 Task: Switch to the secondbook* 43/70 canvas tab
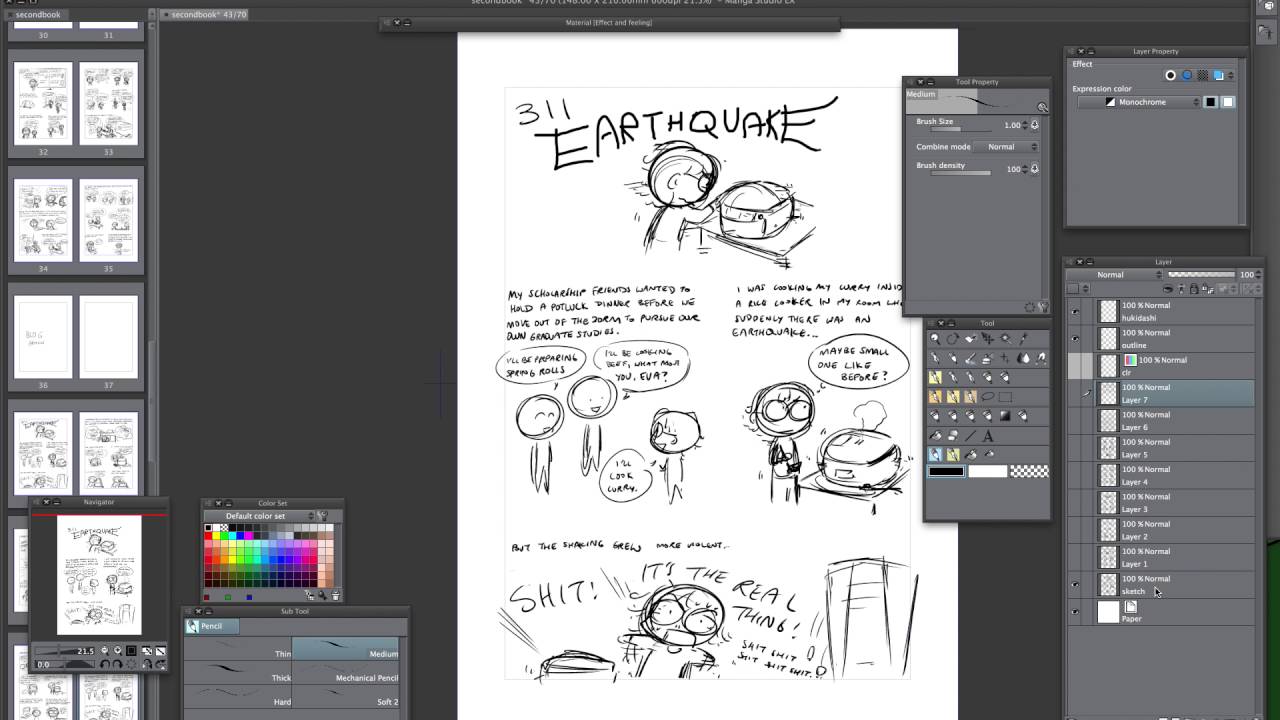point(209,15)
